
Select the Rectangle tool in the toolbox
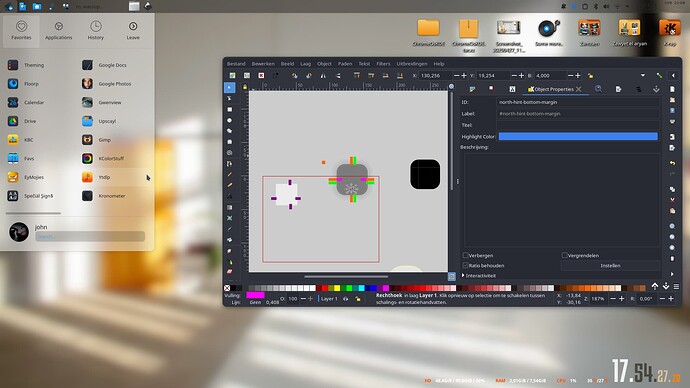pos(229,110)
